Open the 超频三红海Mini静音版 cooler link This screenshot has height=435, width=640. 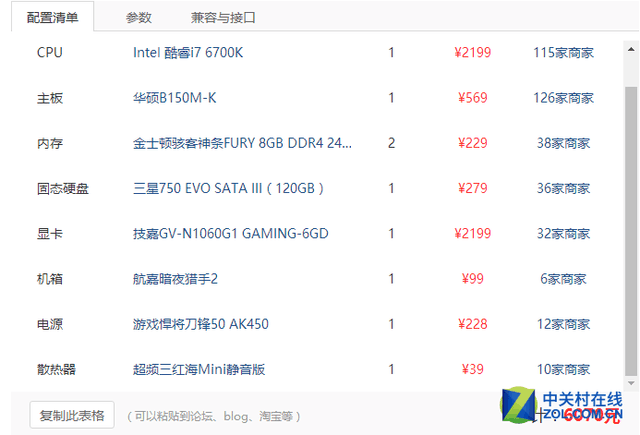coord(199,370)
